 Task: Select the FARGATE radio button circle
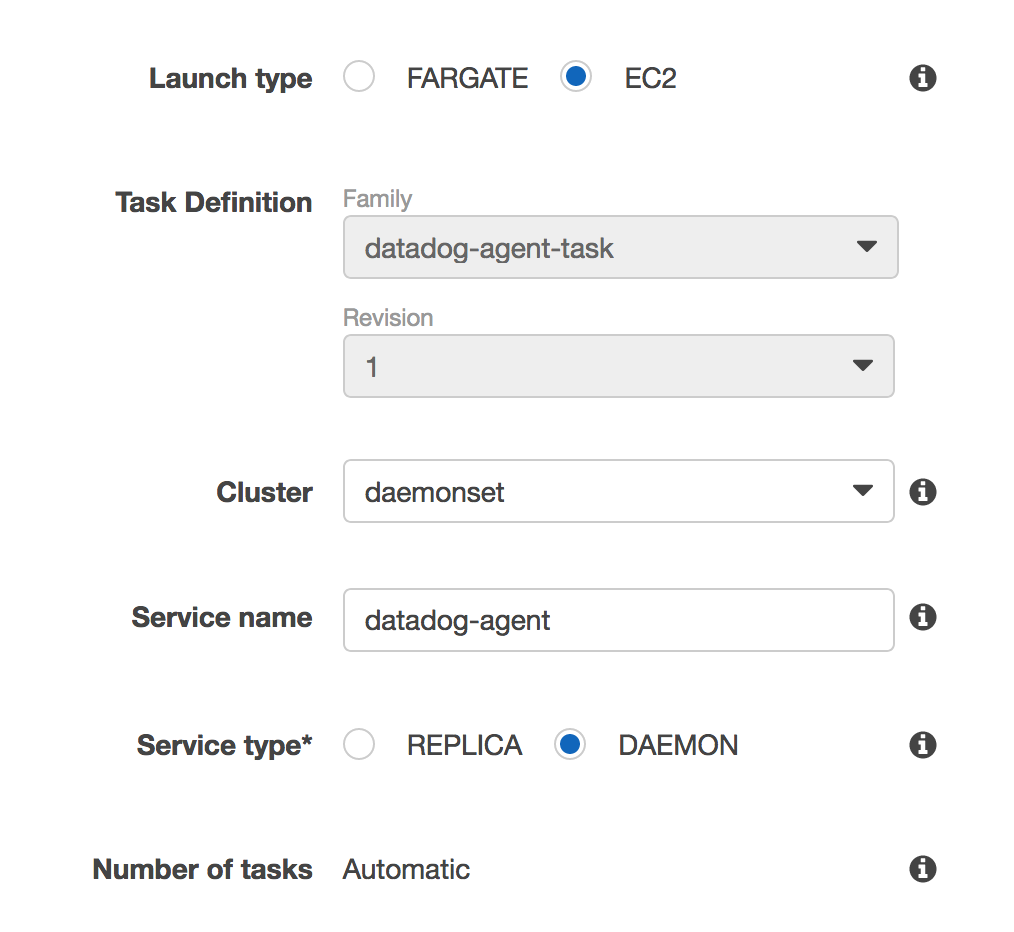click(x=359, y=77)
